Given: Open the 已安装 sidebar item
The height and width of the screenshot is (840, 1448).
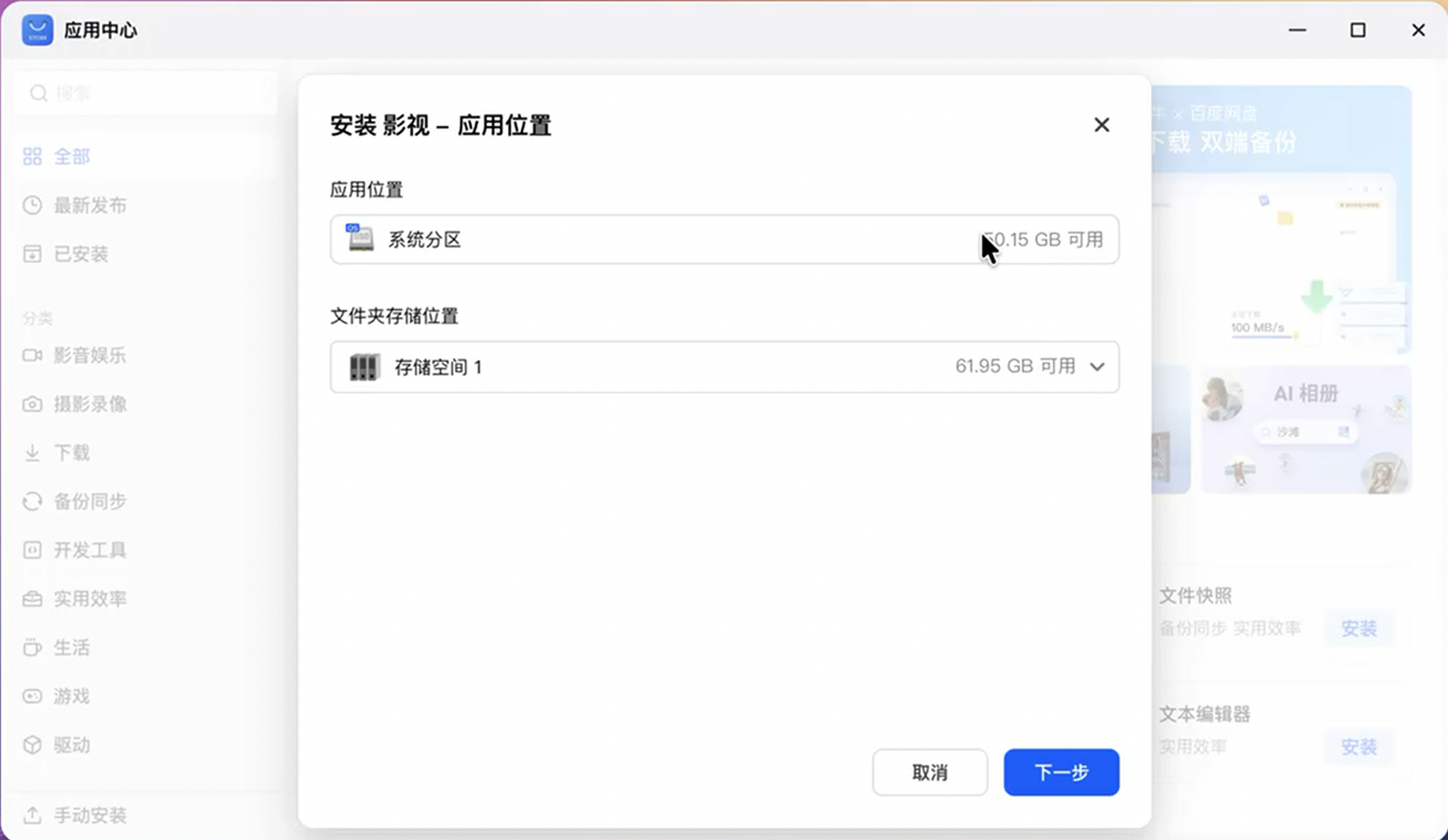Looking at the screenshot, I should (80, 254).
